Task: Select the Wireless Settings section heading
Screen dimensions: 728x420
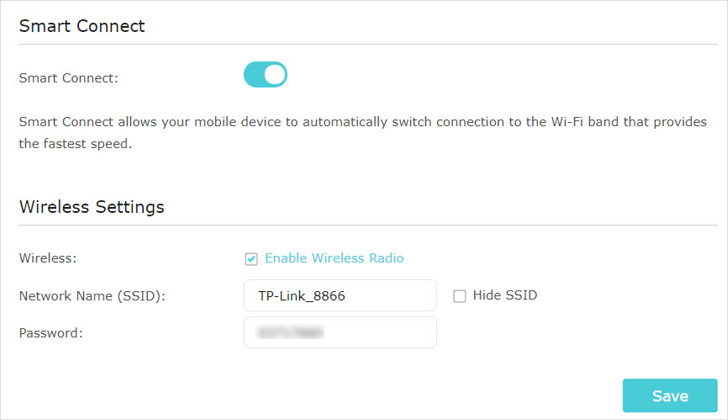Action: (91, 207)
